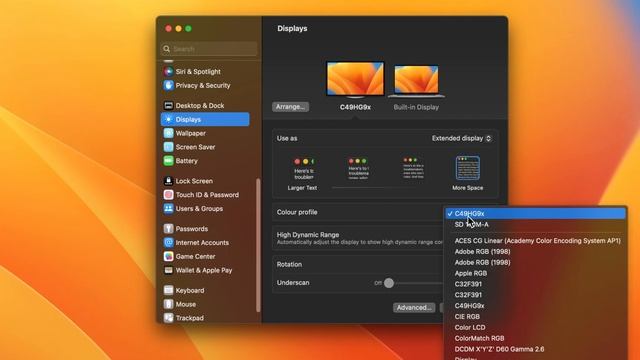Open Screen Saver settings

coord(205,147)
